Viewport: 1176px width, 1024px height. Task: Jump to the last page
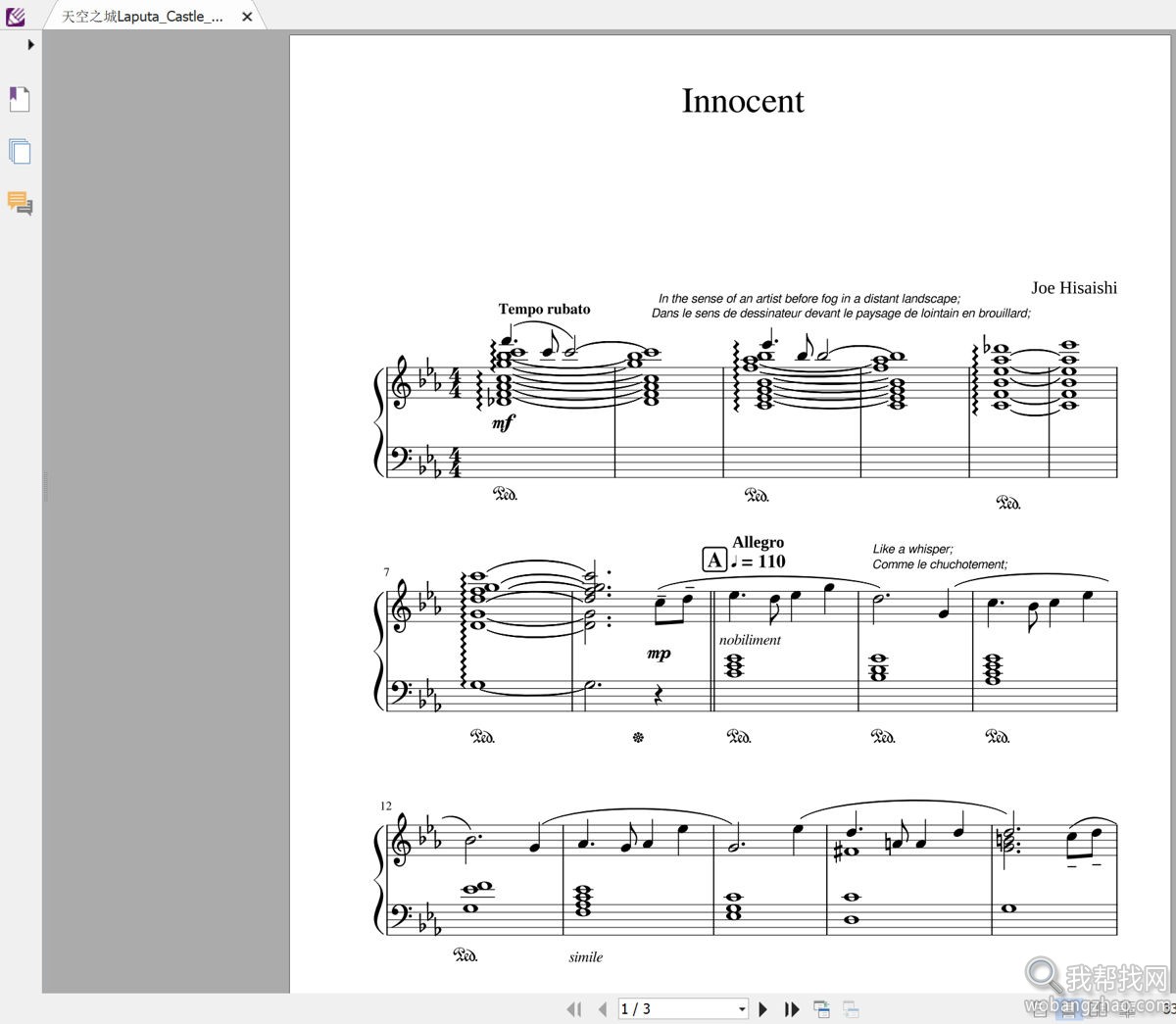[x=792, y=1008]
